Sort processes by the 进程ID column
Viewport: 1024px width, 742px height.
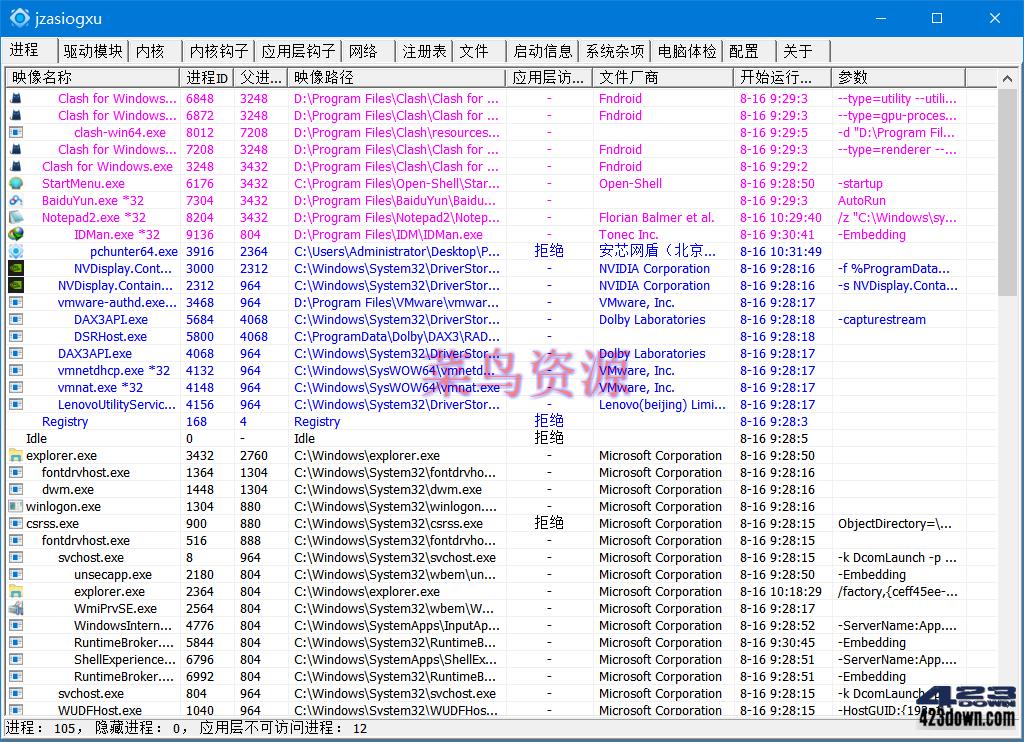[x=207, y=76]
